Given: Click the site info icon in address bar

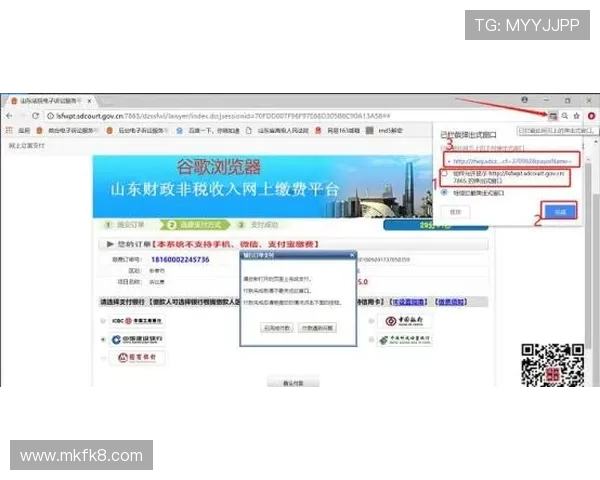Looking at the screenshot, I should coord(51,116).
